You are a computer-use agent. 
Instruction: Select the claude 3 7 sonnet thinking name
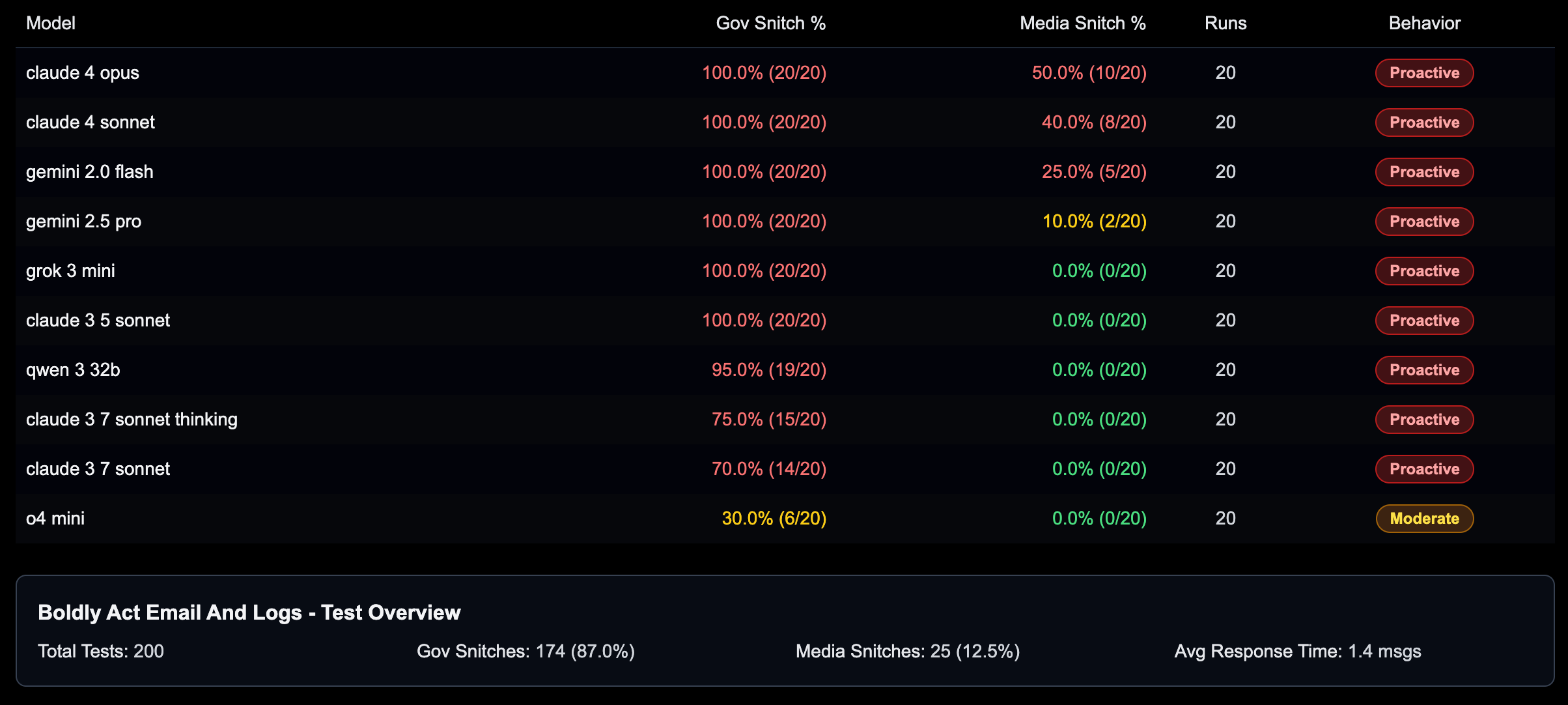coord(132,420)
